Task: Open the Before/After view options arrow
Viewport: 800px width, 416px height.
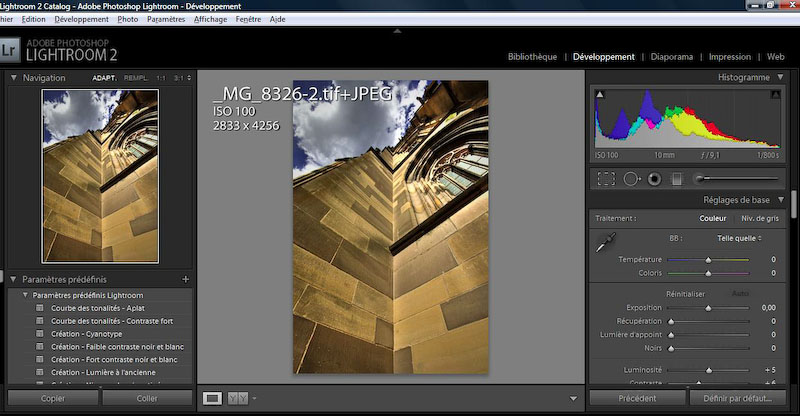Action: coord(254,399)
